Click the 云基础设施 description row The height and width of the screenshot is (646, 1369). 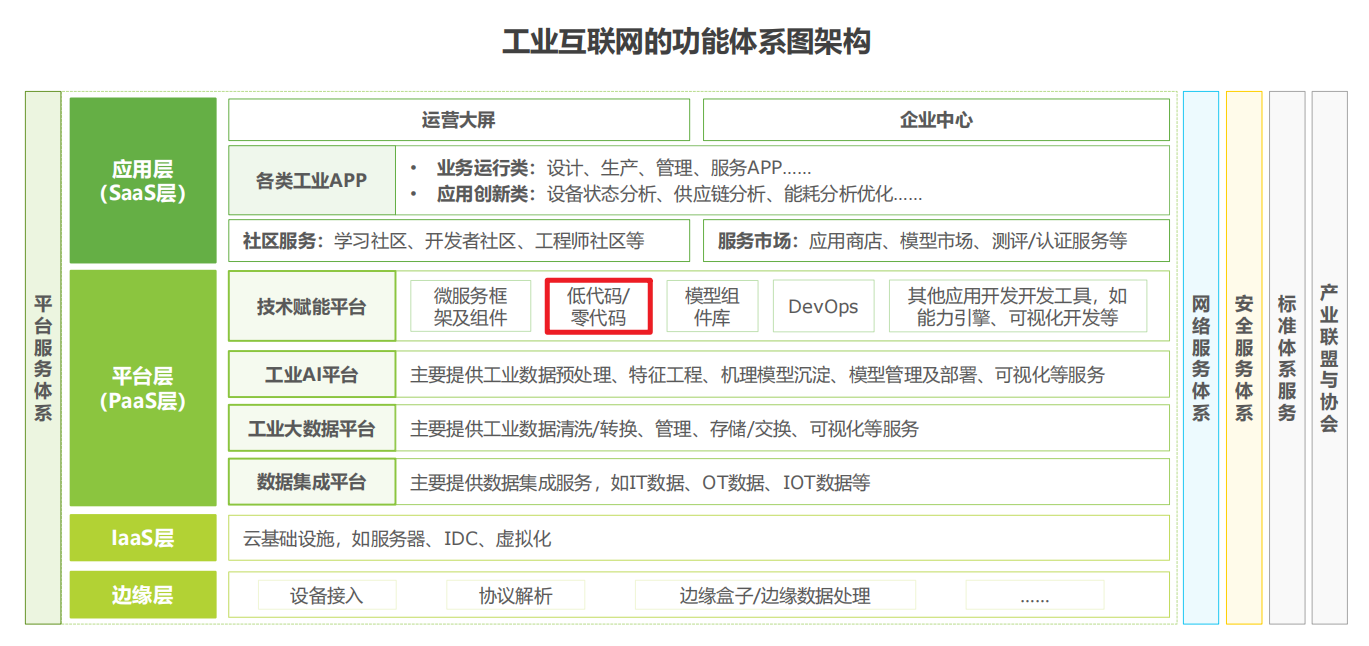(x=699, y=538)
